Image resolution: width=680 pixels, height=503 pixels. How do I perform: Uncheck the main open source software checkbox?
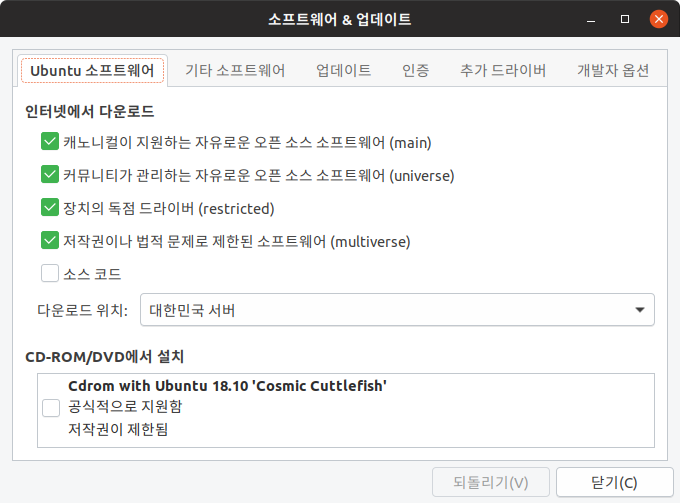pos(50,142)
